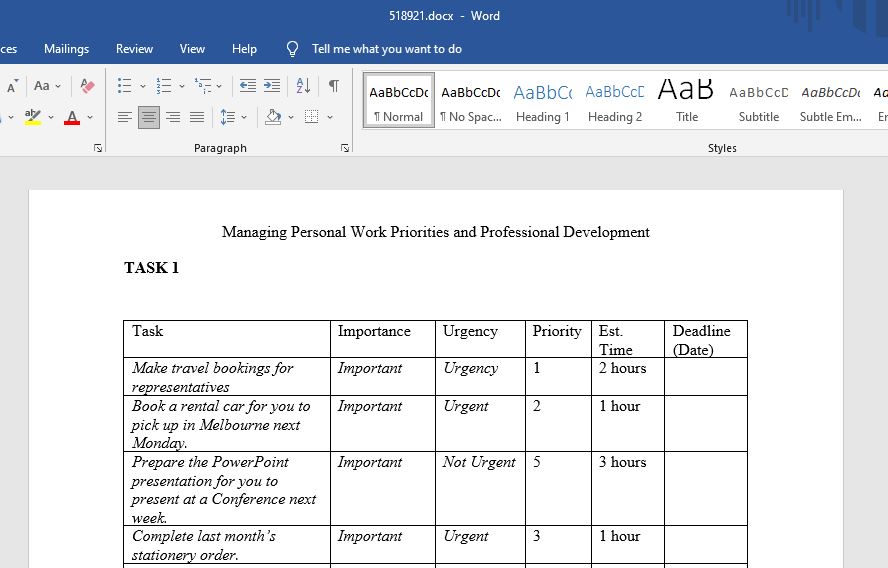Toggle Show/Hide paragraph marks
The image size is (888, 568).
[x=334, y=86]
